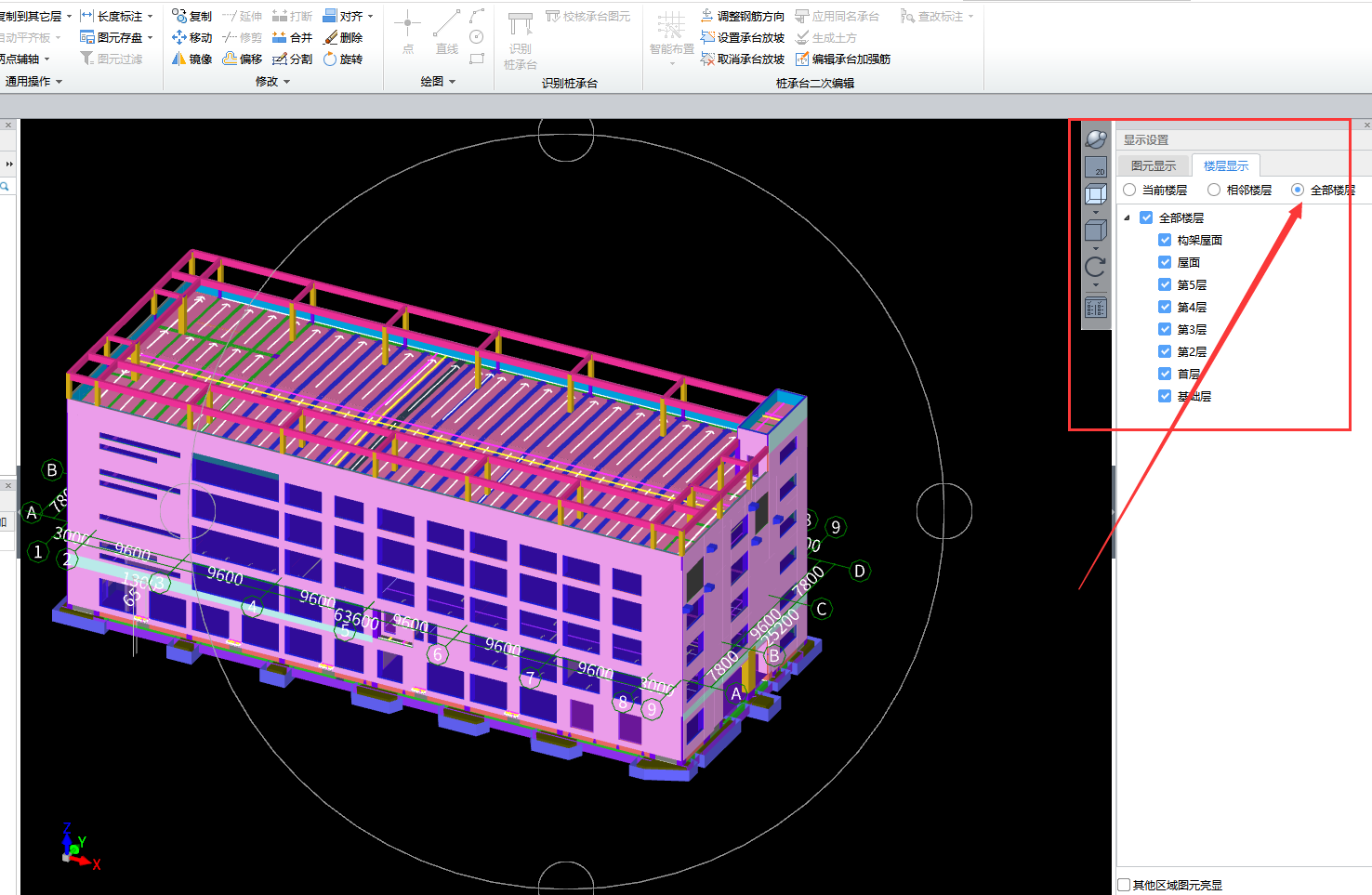This screenshot has width=1372, height=895.
Task: Activate the 镜像 (Mirror) tool
Action: point(191,59)
